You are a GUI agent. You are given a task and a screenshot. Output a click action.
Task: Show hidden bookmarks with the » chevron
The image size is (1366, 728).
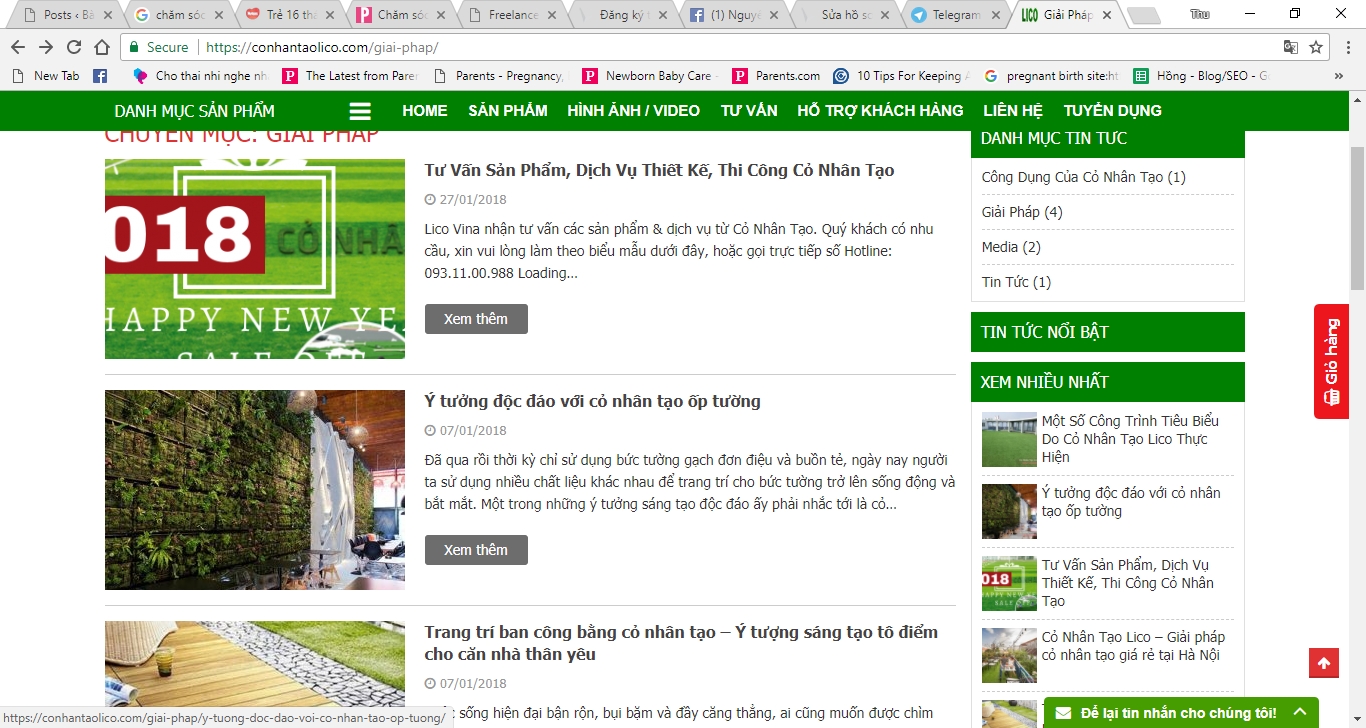pyautogui.click(x=1339, y=76)
